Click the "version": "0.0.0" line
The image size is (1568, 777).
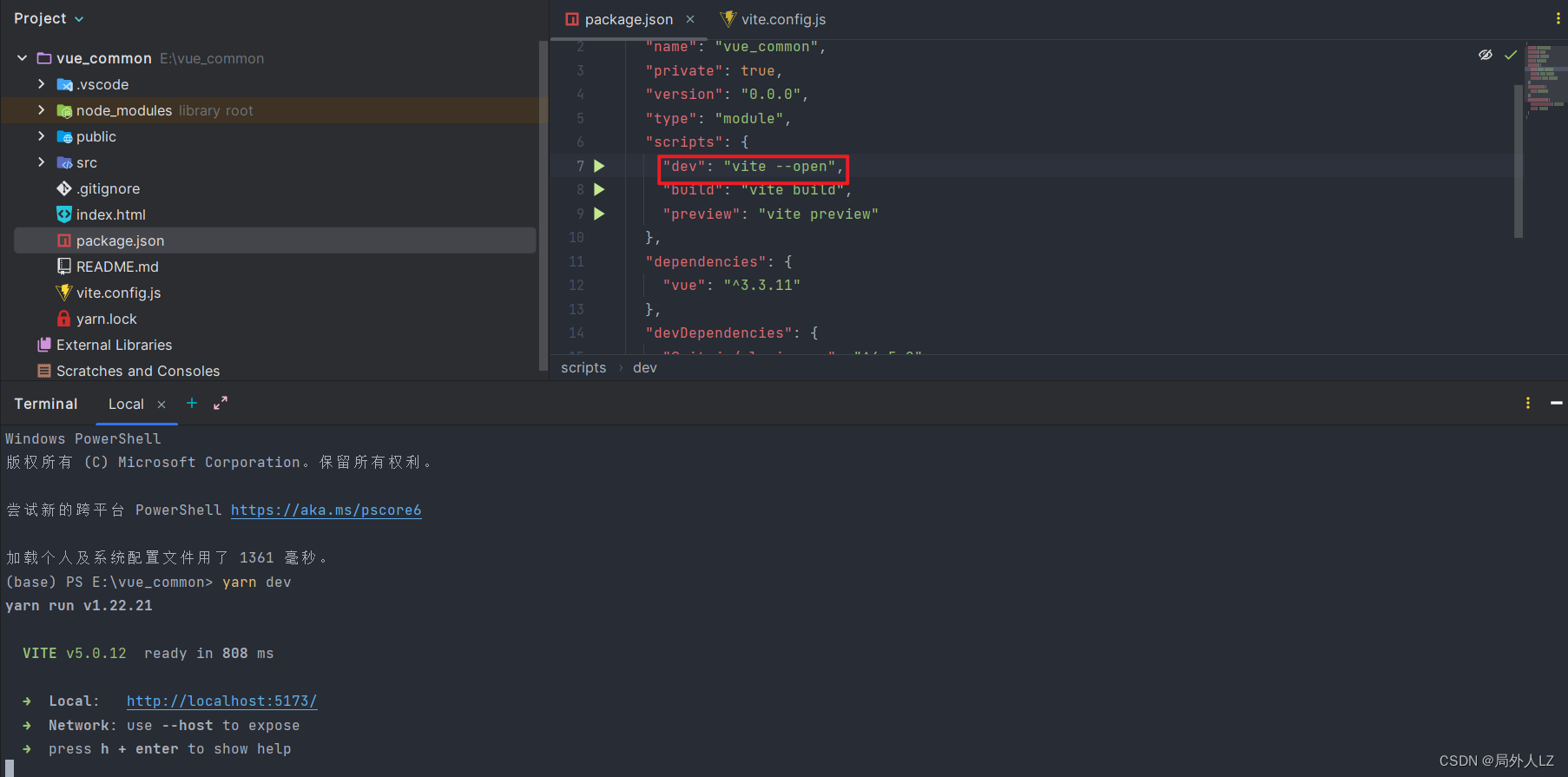(727, 94)
